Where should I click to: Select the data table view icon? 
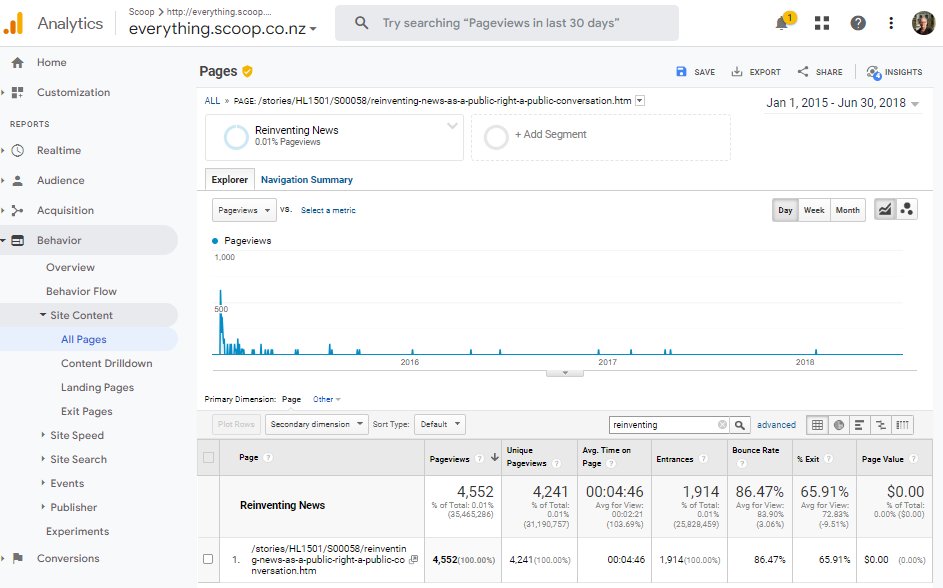coord(817,425)
